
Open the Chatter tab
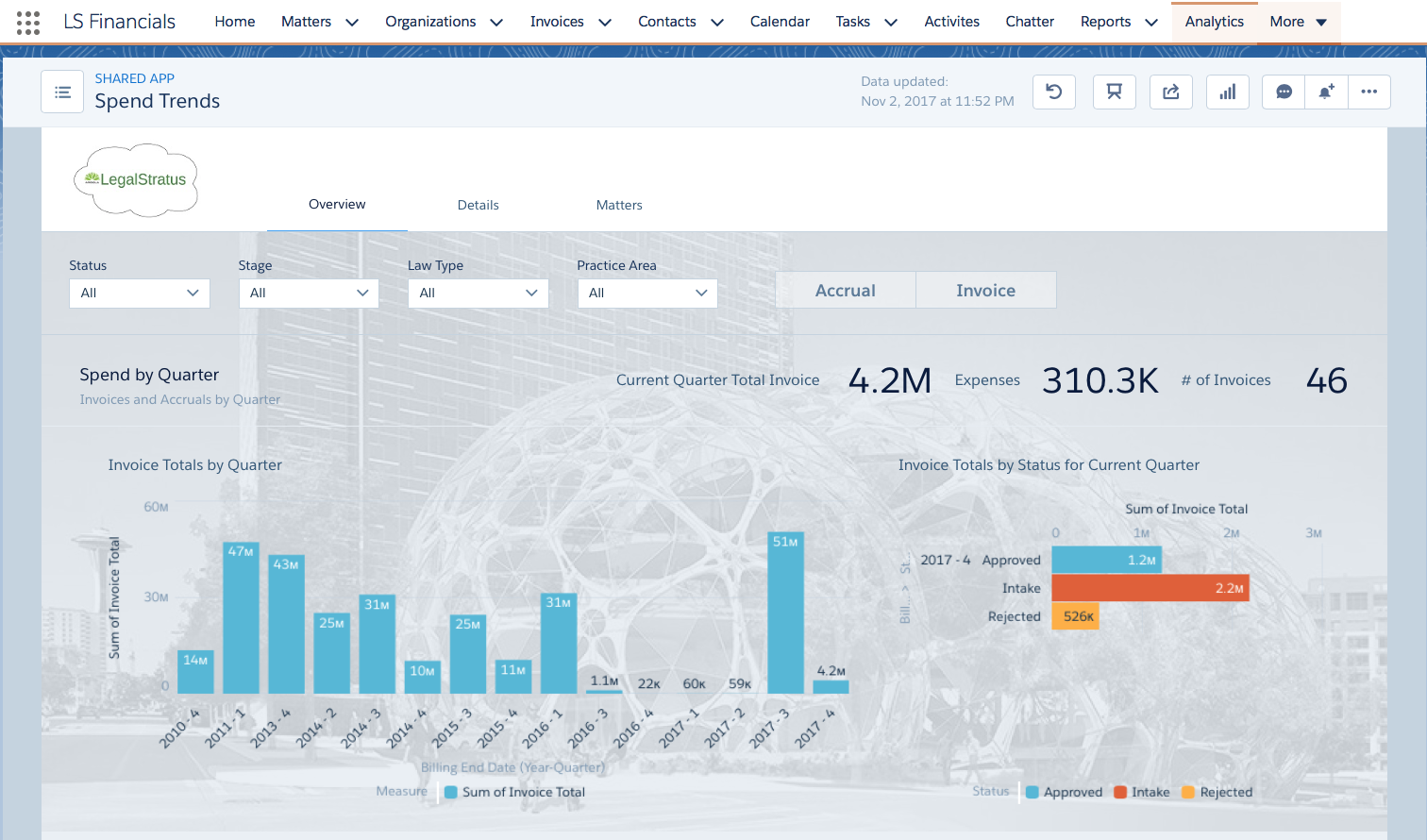tap(1030, 22)
